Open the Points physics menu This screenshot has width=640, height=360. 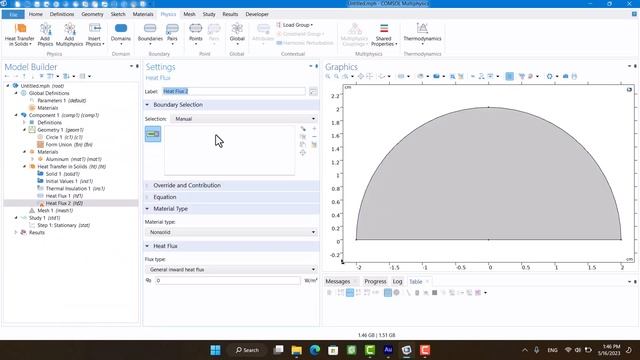tap(196, 33)
